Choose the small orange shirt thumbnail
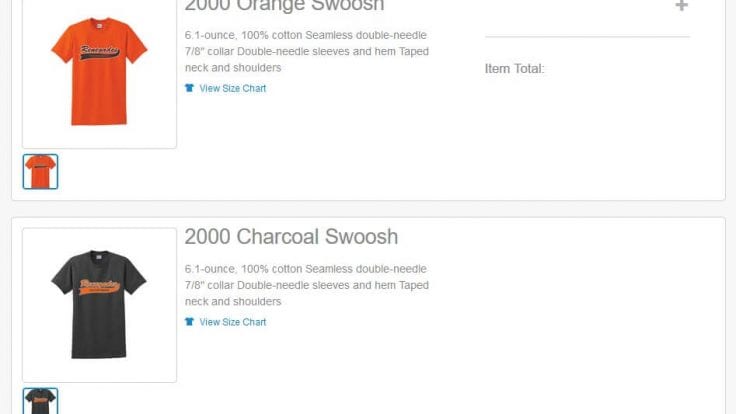This screenshot has width=736, height=414. (x=40, y=172)
